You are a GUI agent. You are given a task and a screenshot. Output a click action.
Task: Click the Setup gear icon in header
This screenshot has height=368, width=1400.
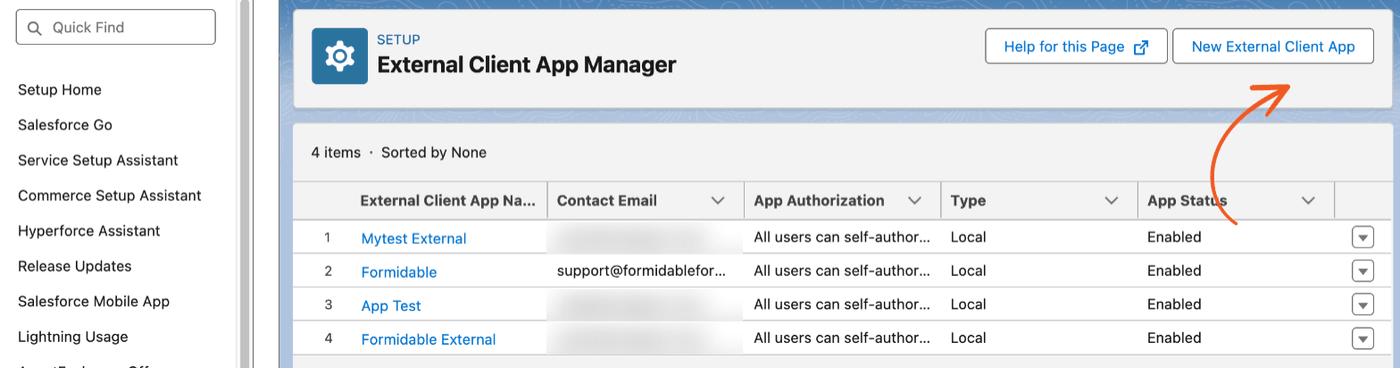[x=340, y=56]
